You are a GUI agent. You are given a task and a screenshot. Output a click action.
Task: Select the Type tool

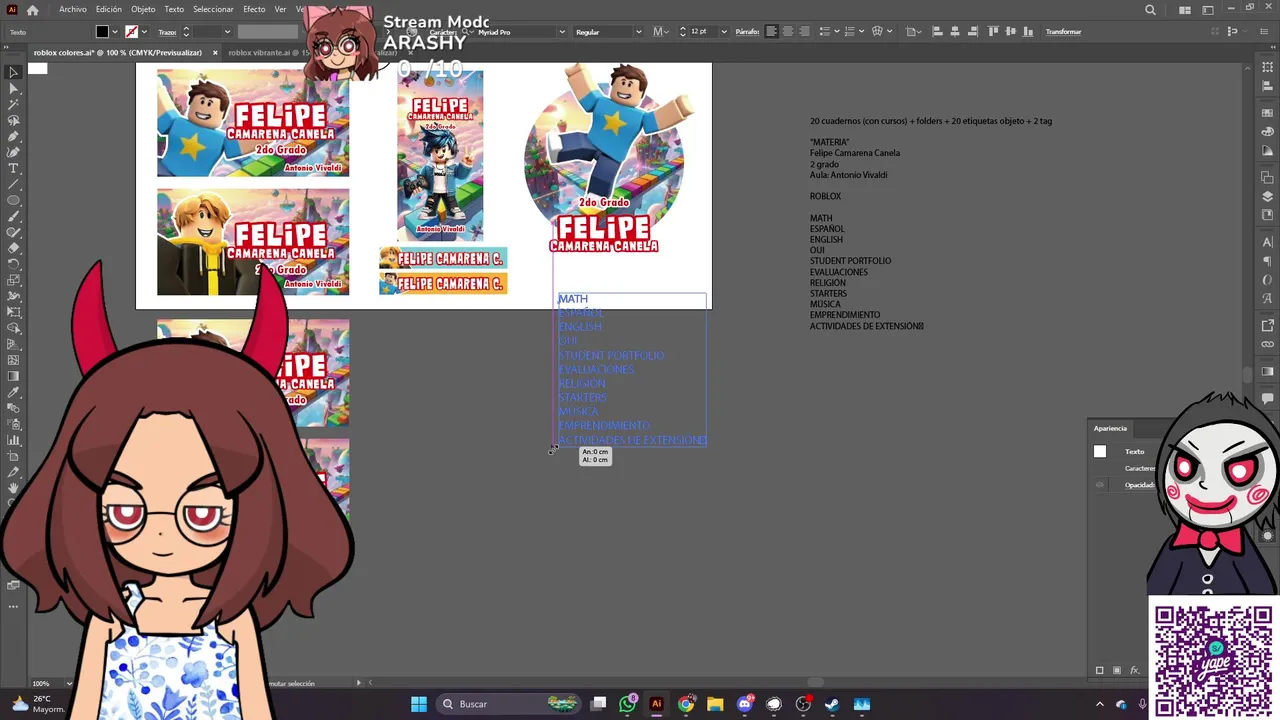(14, 168)
